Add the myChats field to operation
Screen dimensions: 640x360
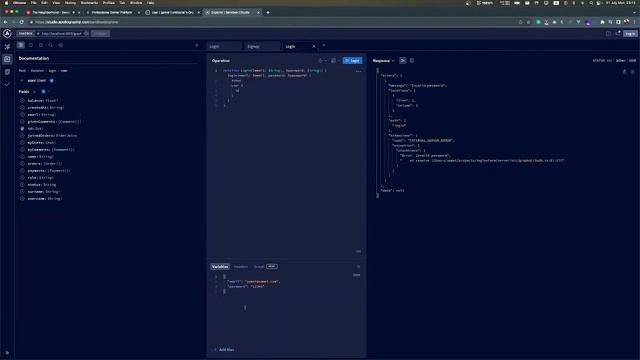click(x=22, y=143)
